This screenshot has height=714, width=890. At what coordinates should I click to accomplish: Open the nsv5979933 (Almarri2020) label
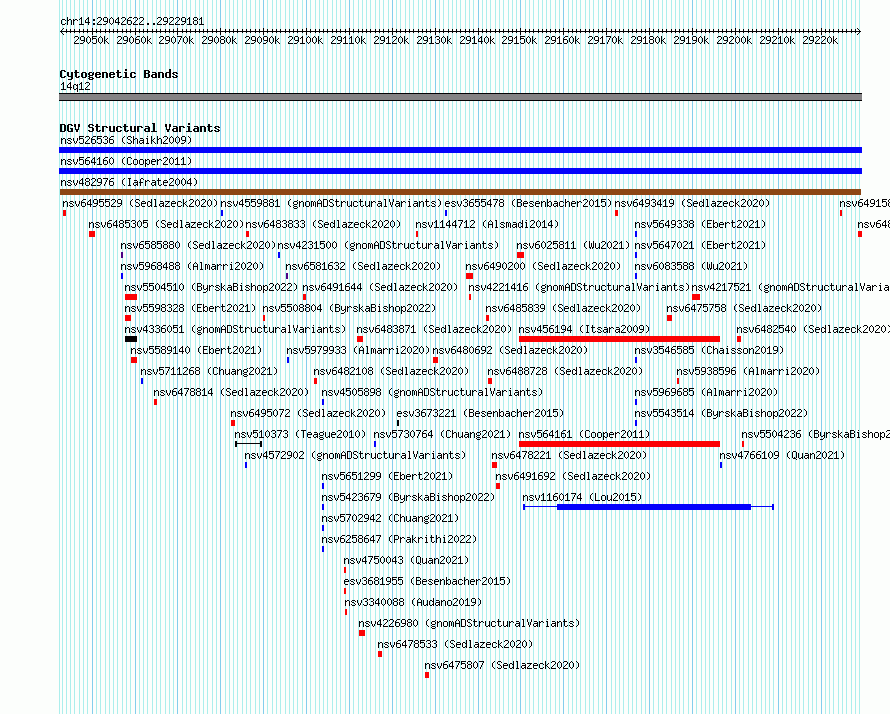(358, 350)
